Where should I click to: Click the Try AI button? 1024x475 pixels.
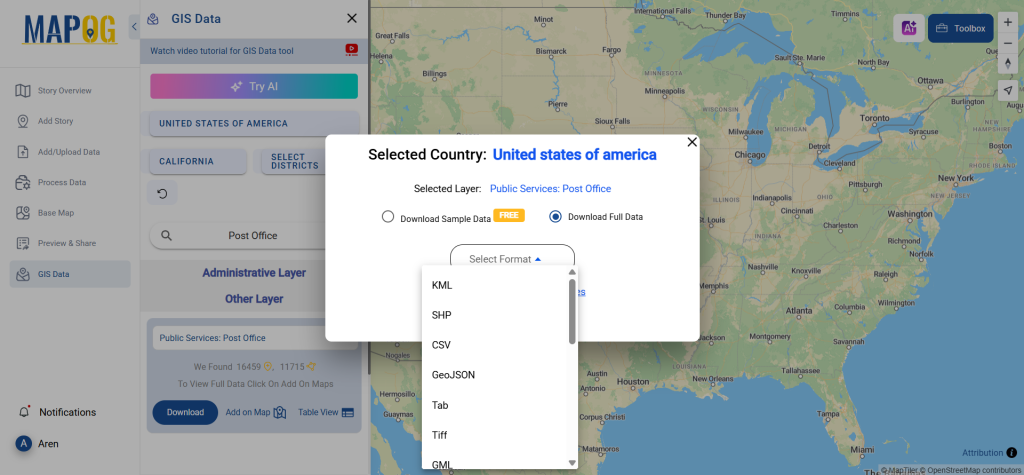(254, 86)
